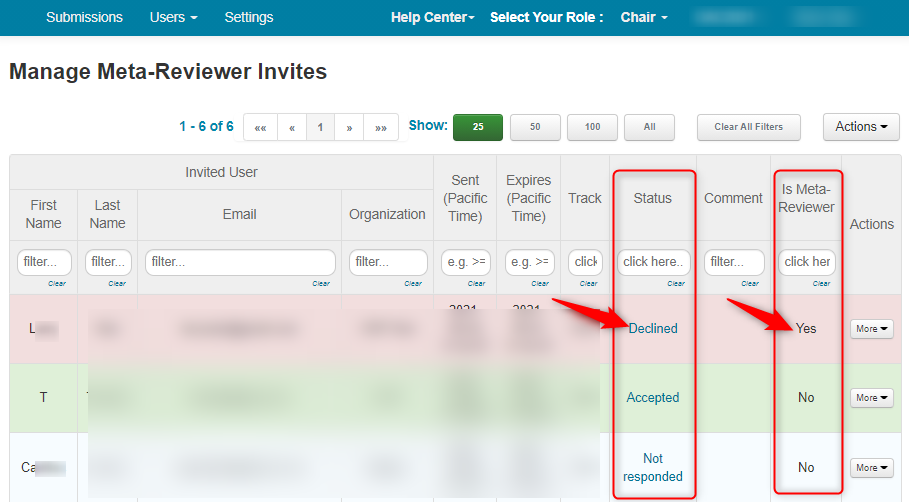The width and height of the screenshot is (909, 502).
Task: Click the Is Meta-Reviewer column header
Action: coord(806,198)
